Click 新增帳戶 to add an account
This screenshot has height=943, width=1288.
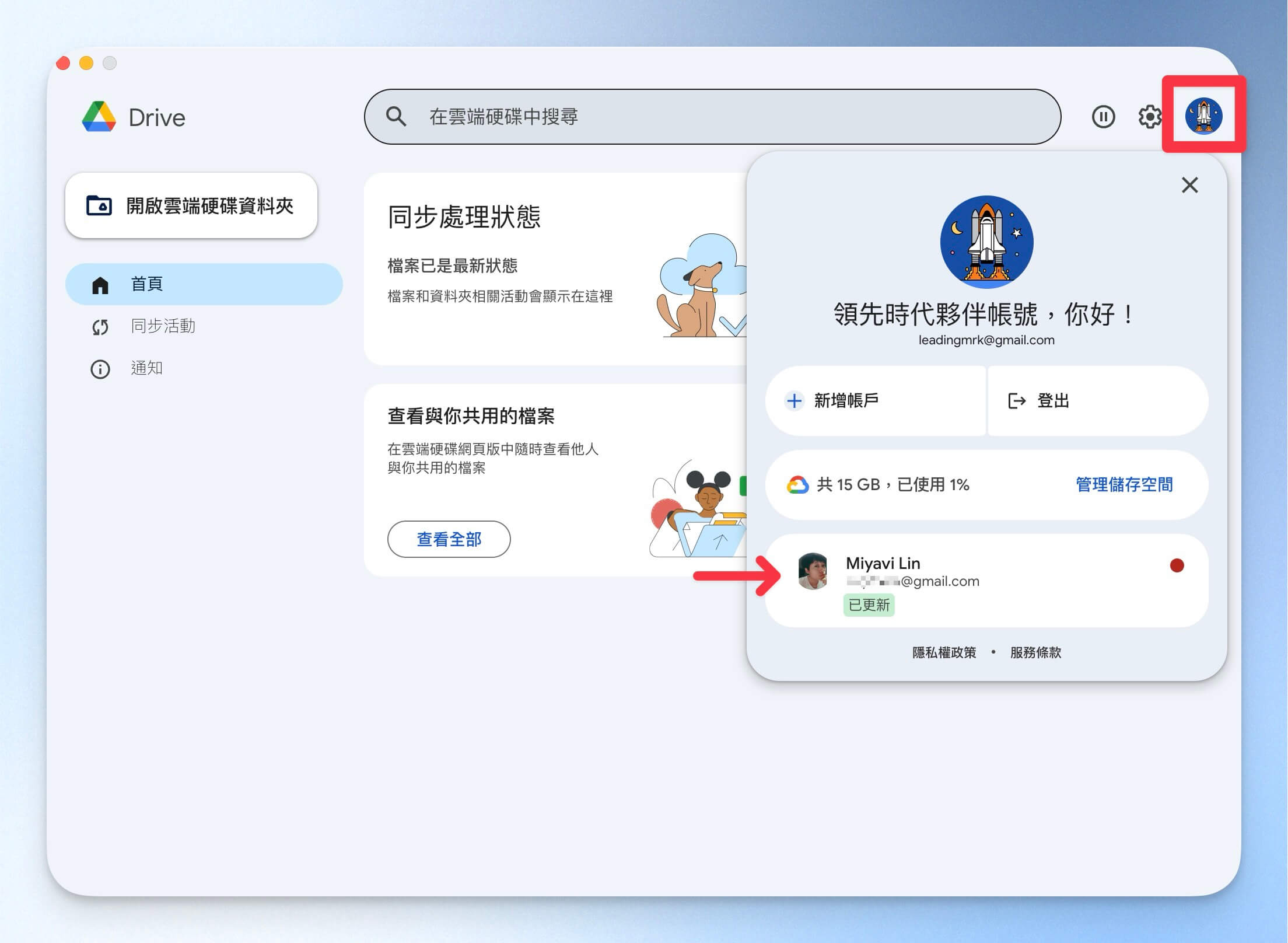tap(876, 401)
